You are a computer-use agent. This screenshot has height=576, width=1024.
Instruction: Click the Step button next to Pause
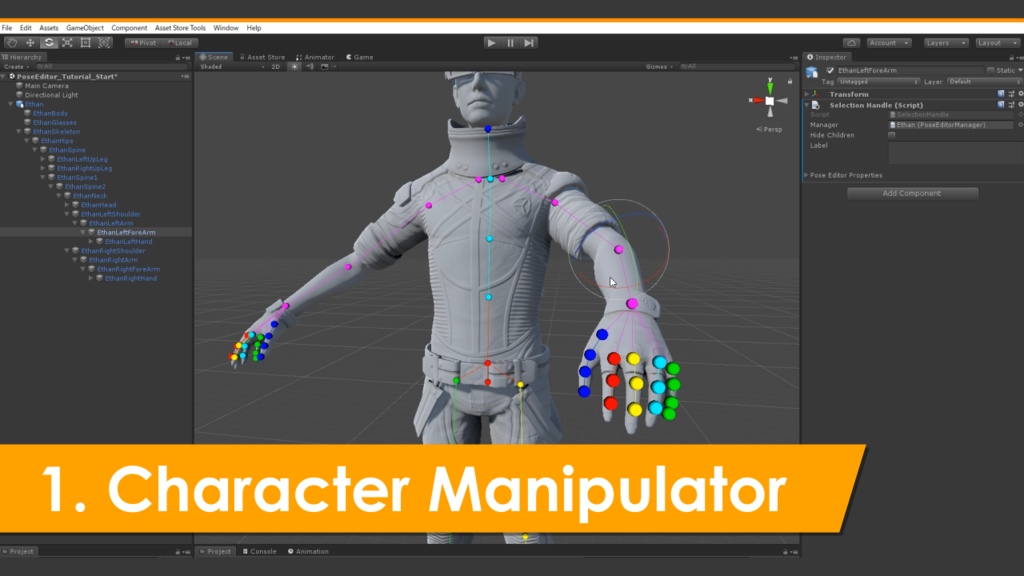pyautogui.click(x=527, y=42)
